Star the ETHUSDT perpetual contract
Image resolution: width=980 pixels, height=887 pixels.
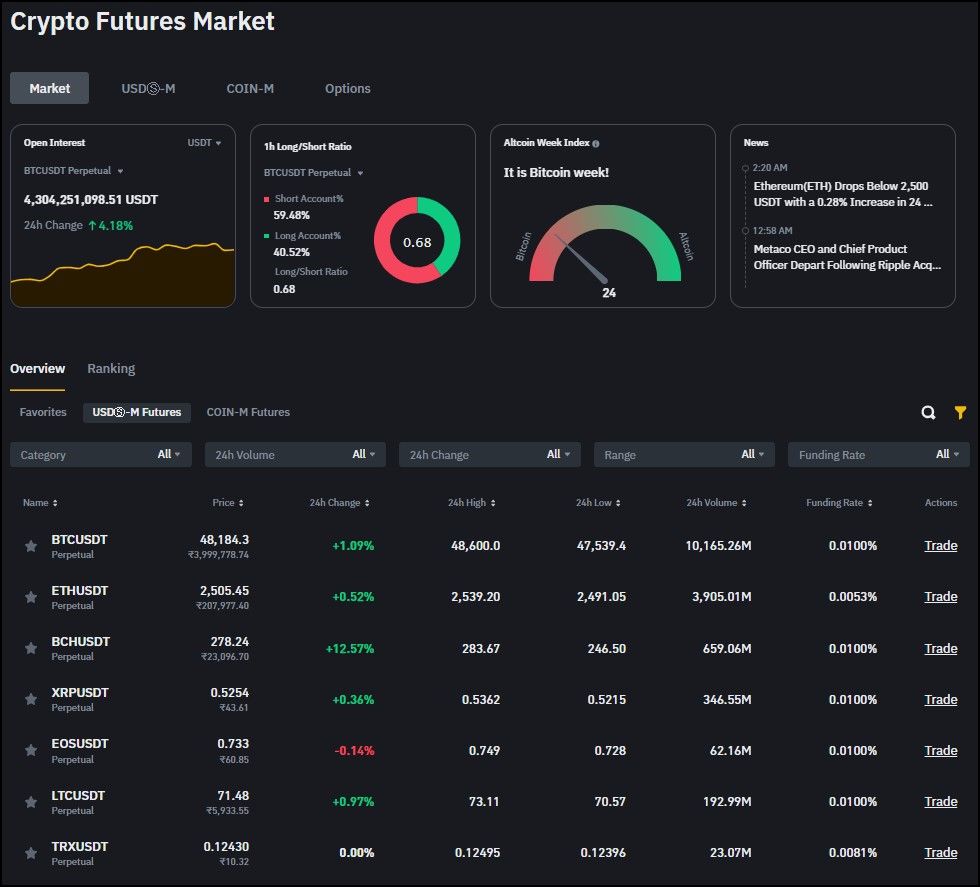point(31,597)
